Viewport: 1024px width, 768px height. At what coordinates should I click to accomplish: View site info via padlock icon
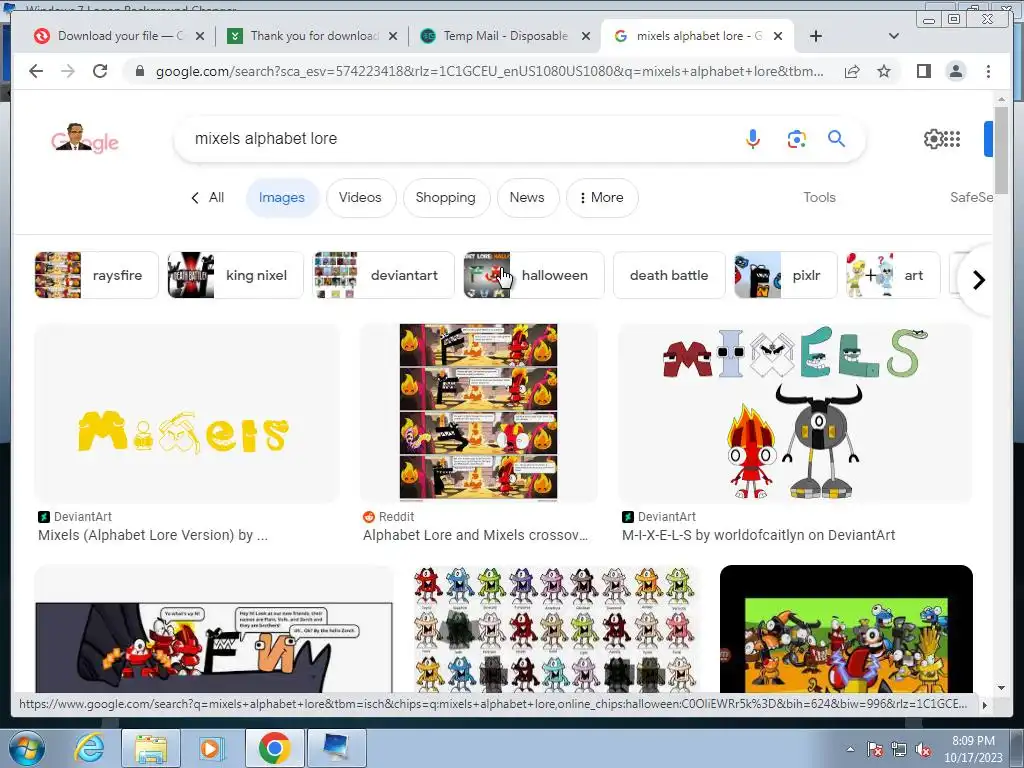coord(140,71)
